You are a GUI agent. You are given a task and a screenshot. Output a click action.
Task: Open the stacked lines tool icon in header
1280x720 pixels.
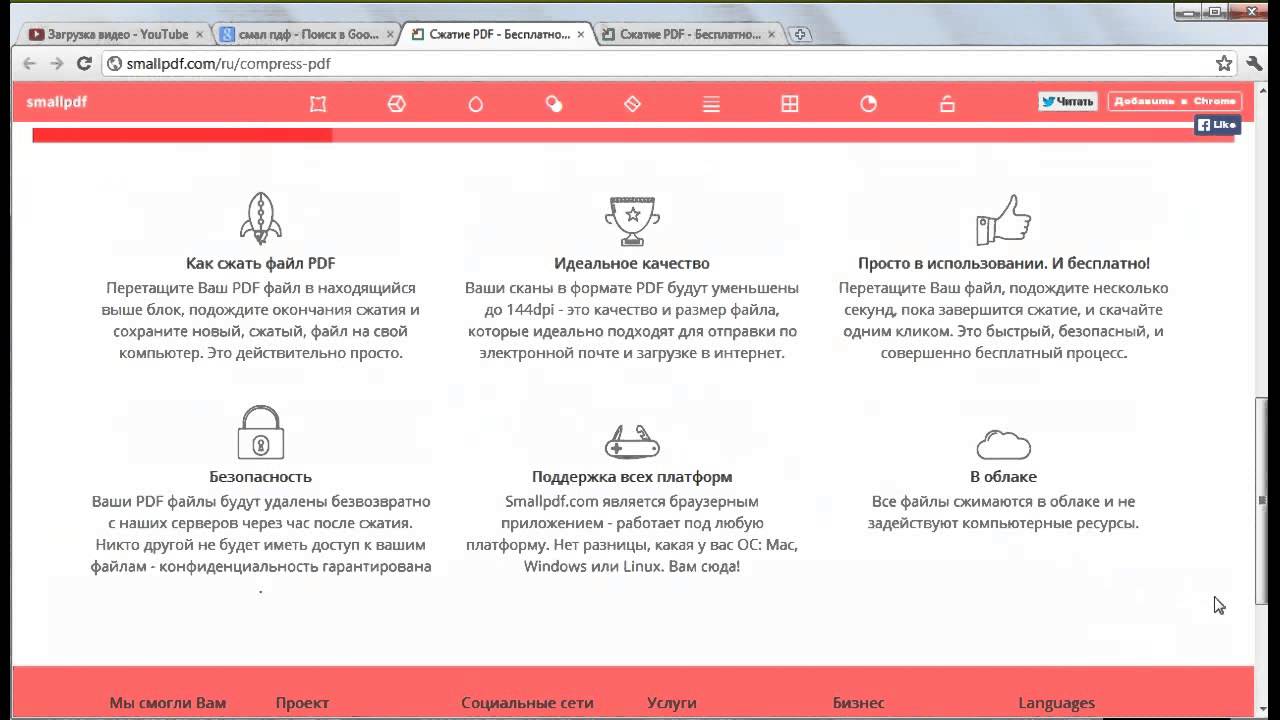(x=711, y=104)
